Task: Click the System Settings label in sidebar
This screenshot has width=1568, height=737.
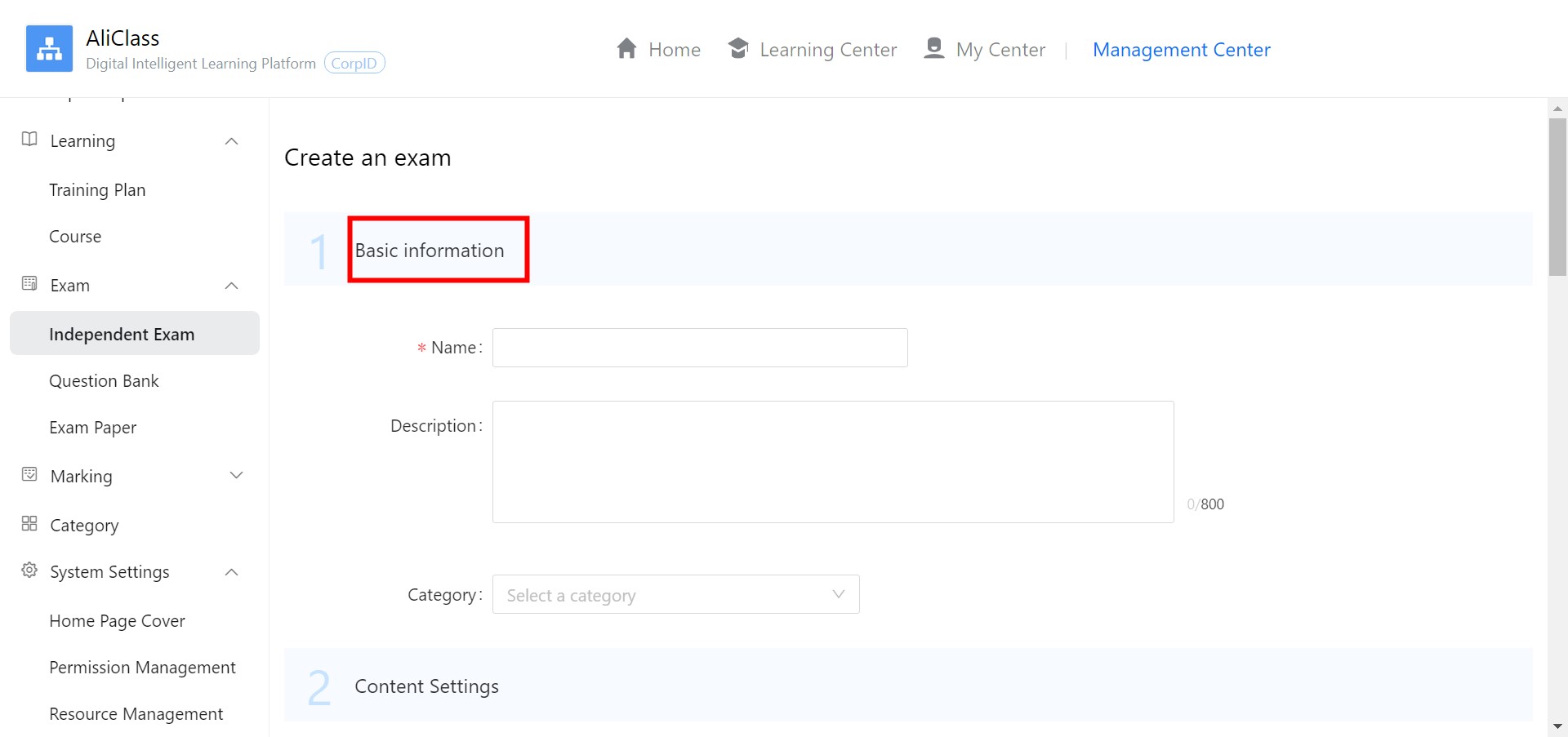Action: [109, 572]
